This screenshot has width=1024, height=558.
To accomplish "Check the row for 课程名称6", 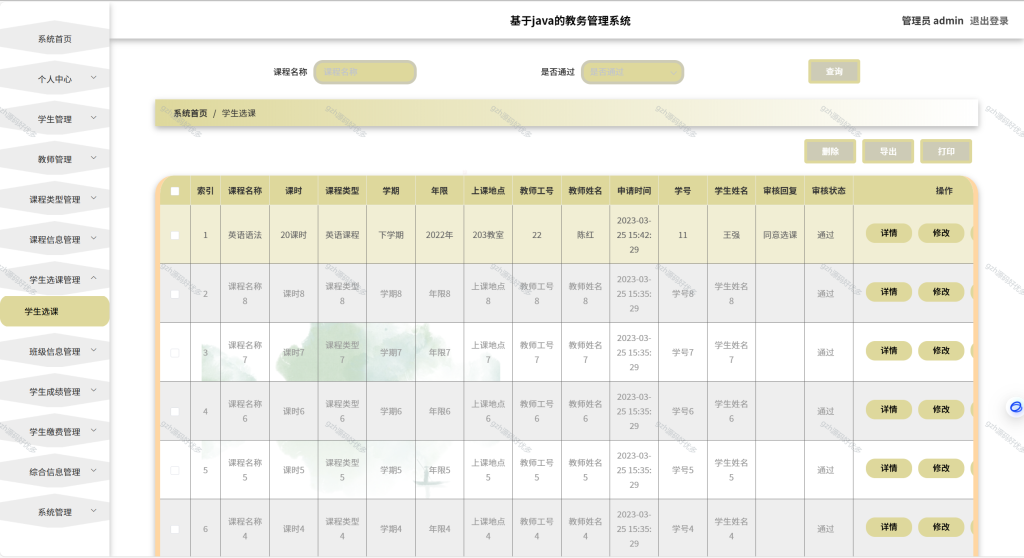I will coord(175,412).
